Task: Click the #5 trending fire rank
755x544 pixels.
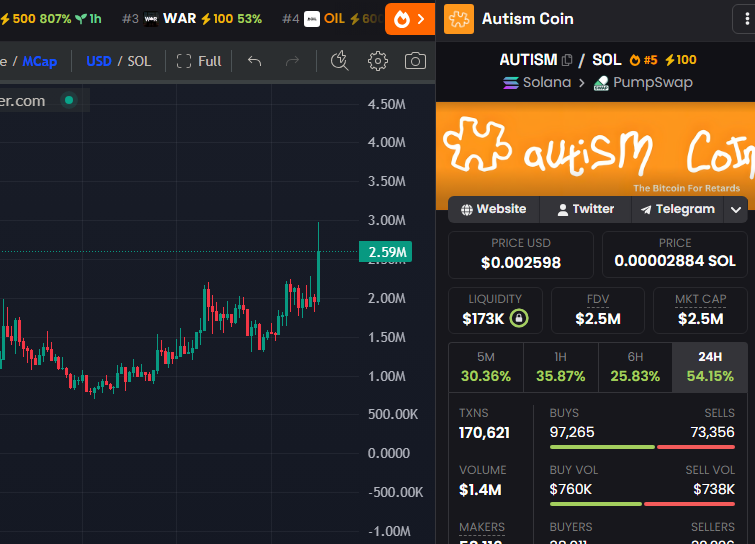Action: click(644, 60)
